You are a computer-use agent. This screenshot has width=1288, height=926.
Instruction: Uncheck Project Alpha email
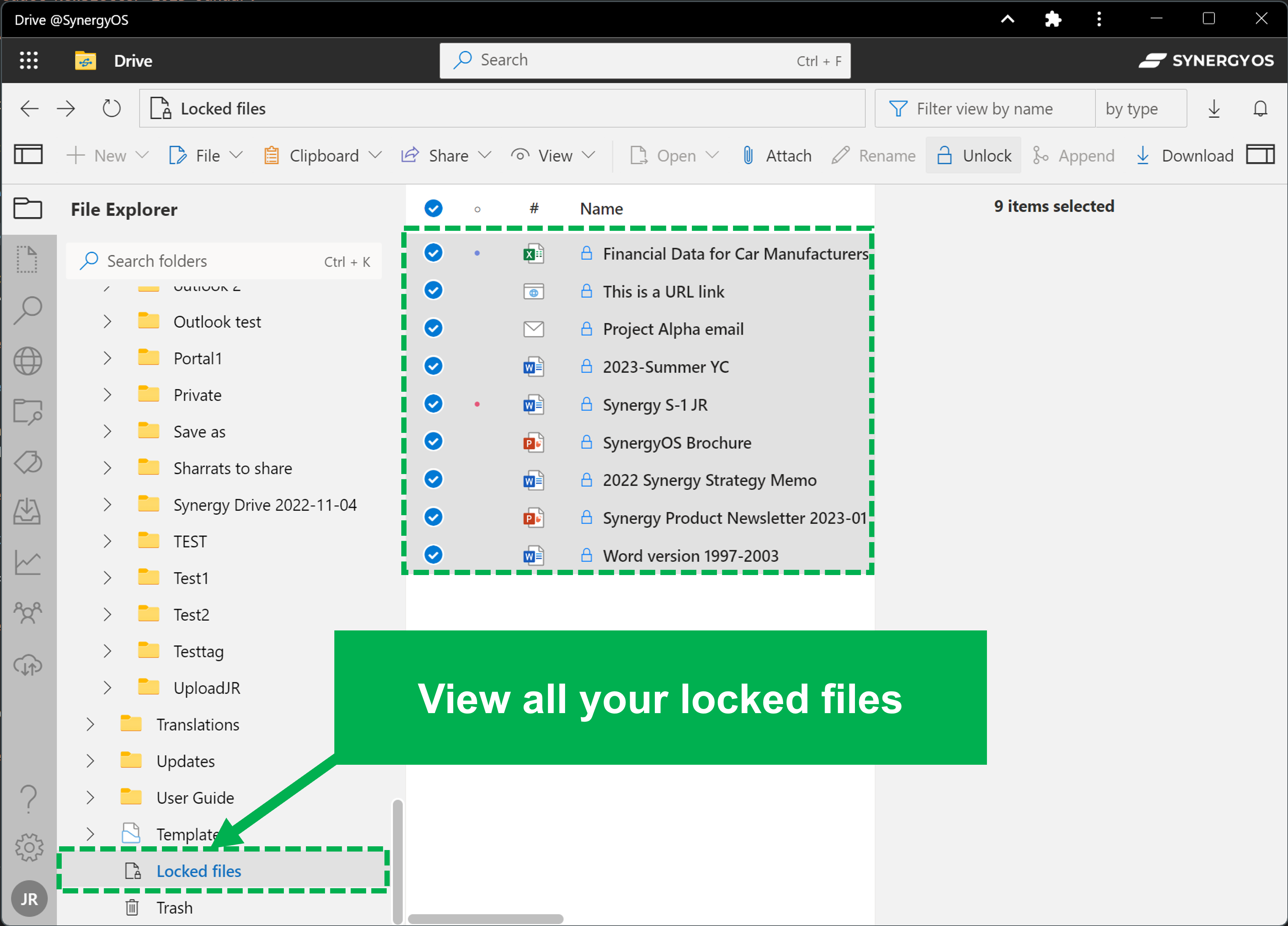[433, 328]
